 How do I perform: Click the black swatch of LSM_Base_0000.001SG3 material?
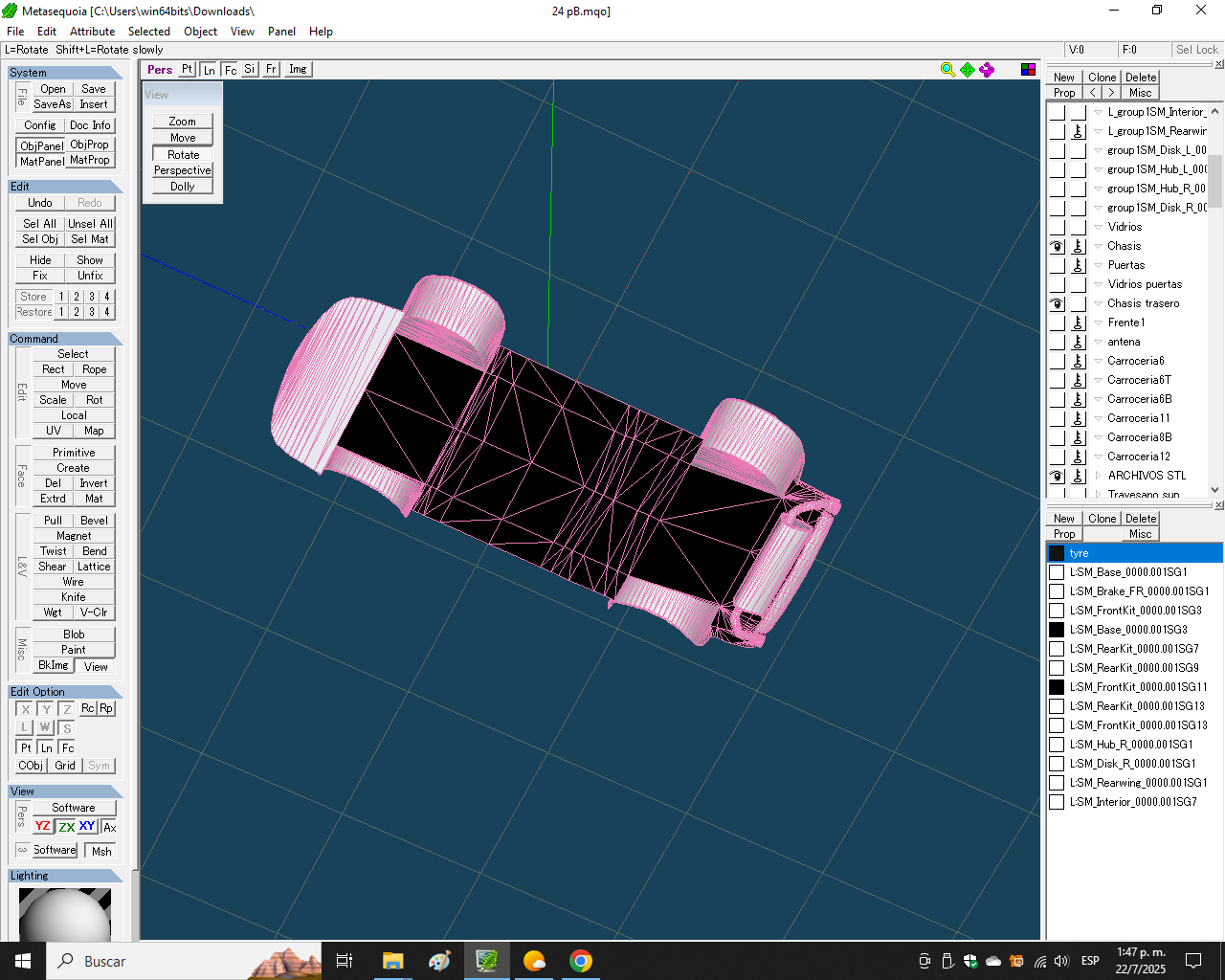tap(1057, 630)
